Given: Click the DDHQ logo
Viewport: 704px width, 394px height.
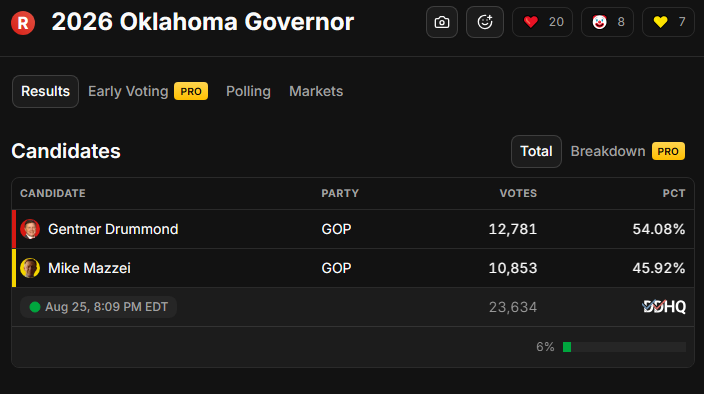Looking at the screenshot, I should point(664,307).
